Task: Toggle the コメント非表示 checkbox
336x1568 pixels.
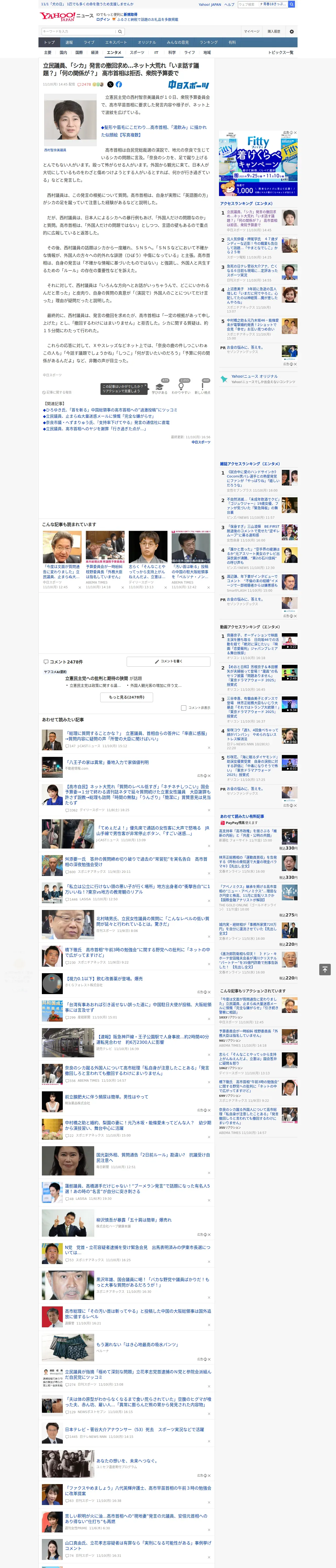Action: click(x=183, y=707)
